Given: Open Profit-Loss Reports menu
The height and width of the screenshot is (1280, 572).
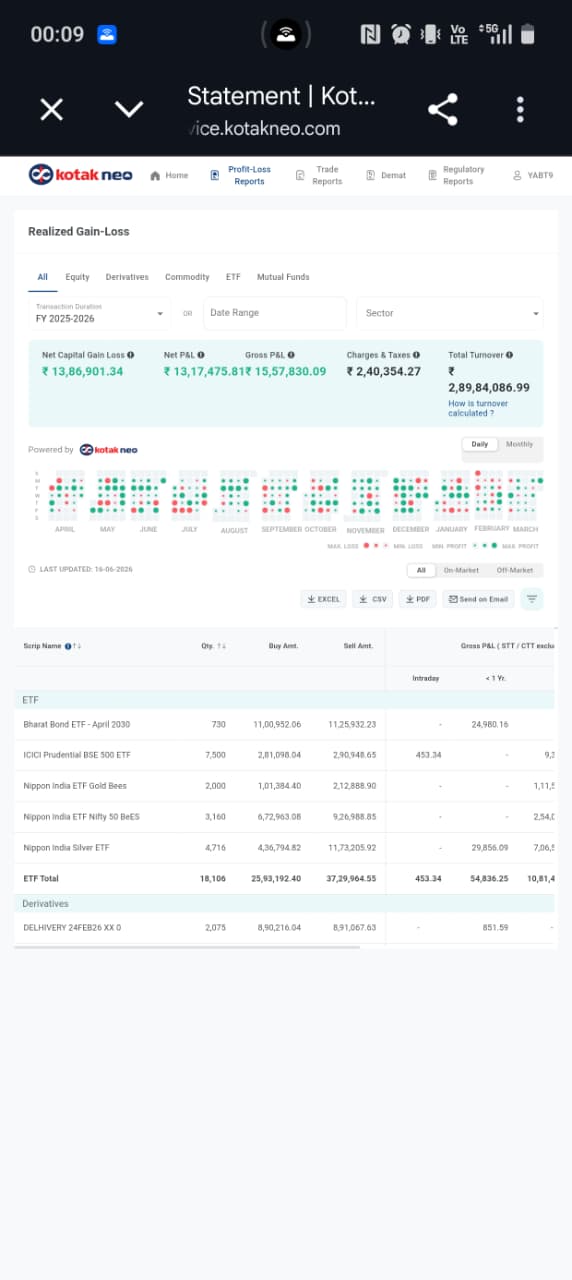Looking at the screenshot, I should [240, 176].
